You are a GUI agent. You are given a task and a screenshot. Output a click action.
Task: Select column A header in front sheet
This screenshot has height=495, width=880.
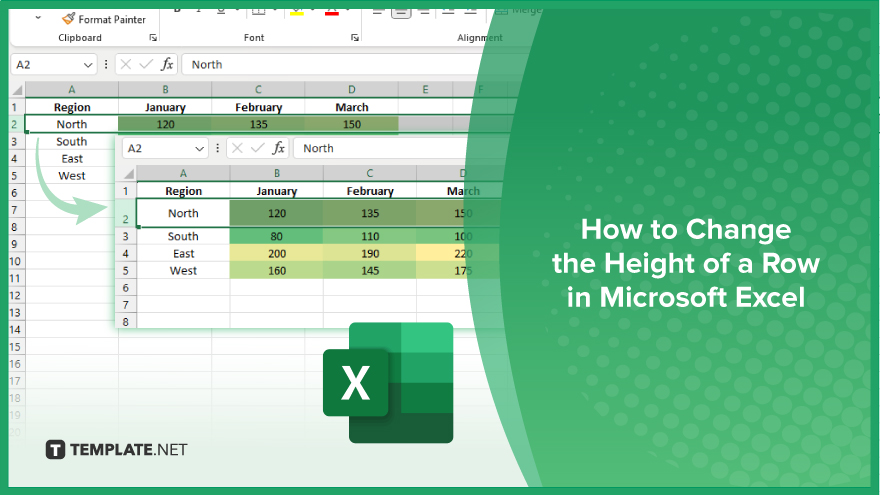click(x=183, y=173)
